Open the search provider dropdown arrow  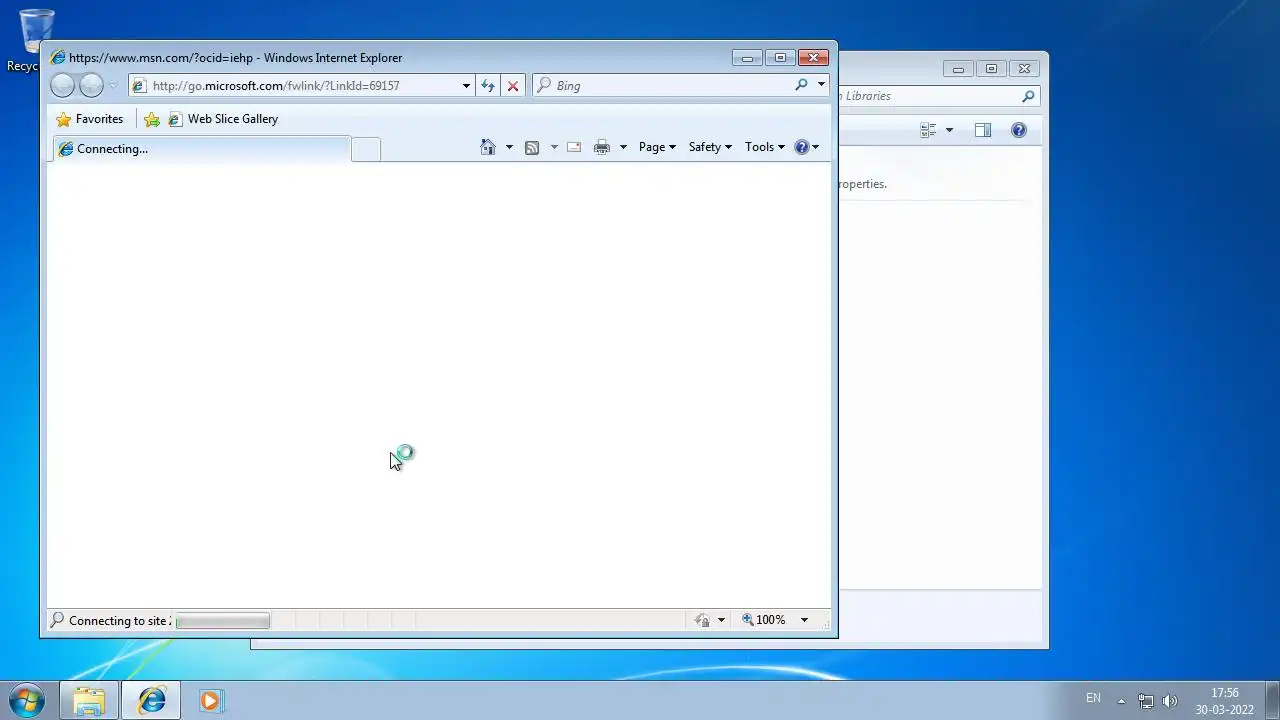(x=821, y=85)
